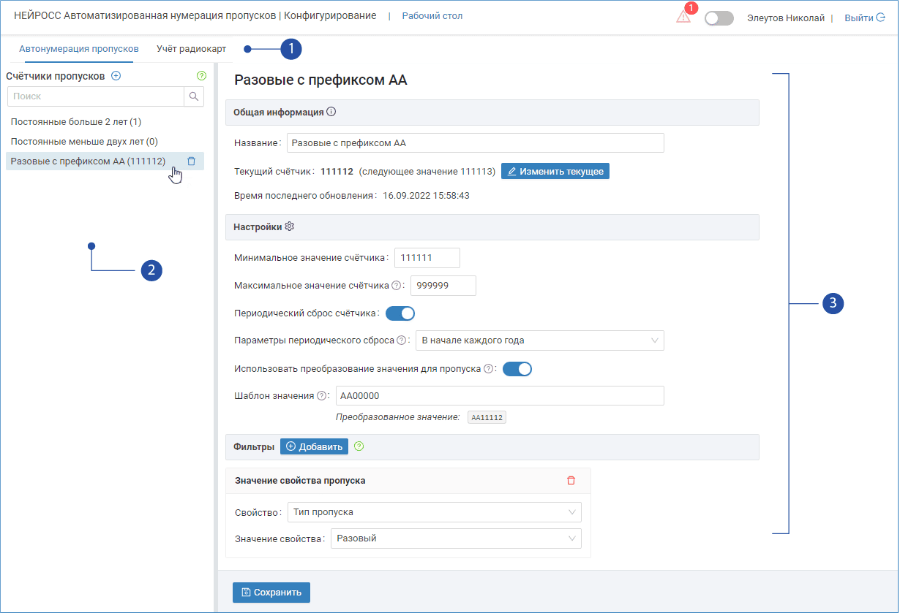Edit the Шаблон значения field AA00000
Screen dimensions: 900x613
(500, 395)
